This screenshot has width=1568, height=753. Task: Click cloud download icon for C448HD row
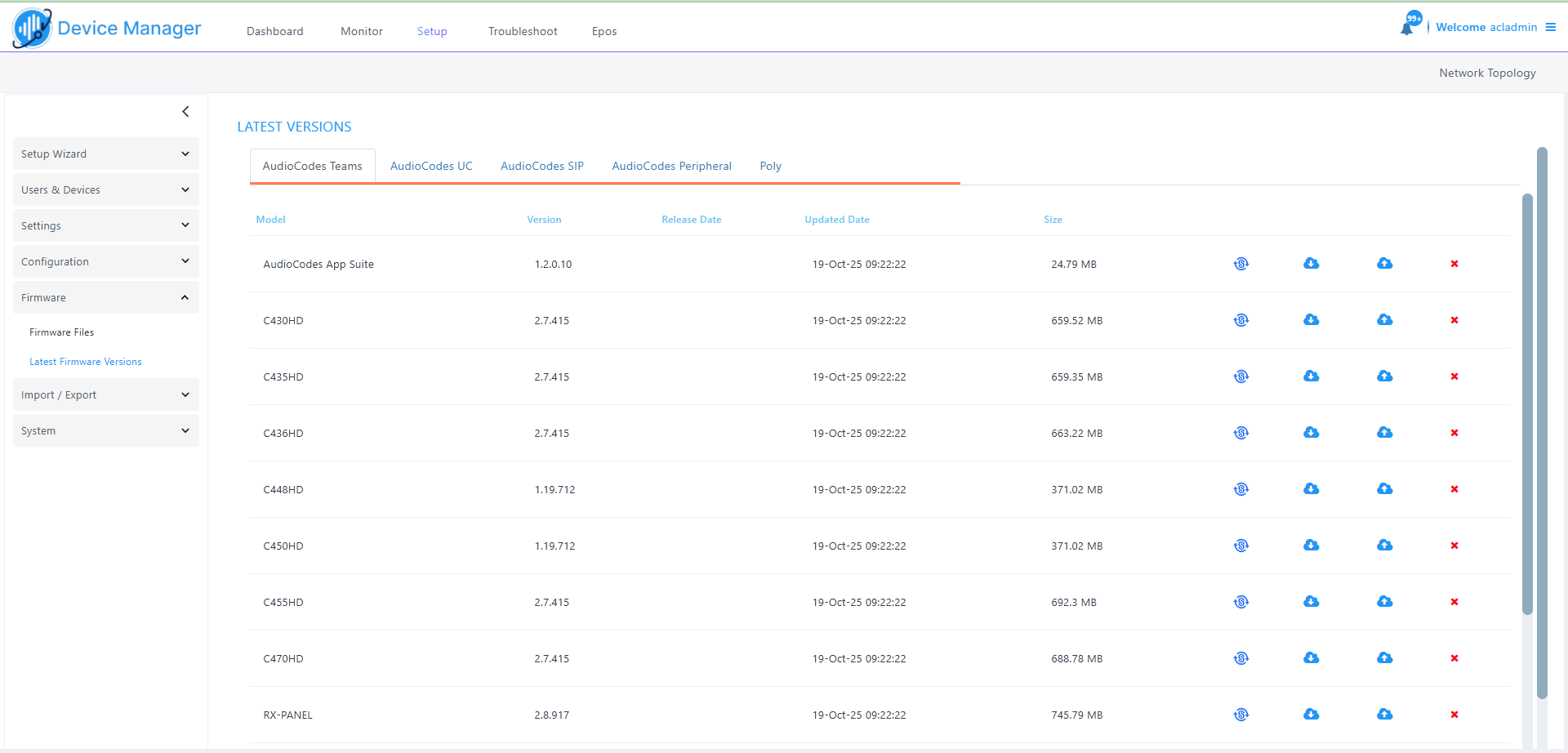(1311, 489)
